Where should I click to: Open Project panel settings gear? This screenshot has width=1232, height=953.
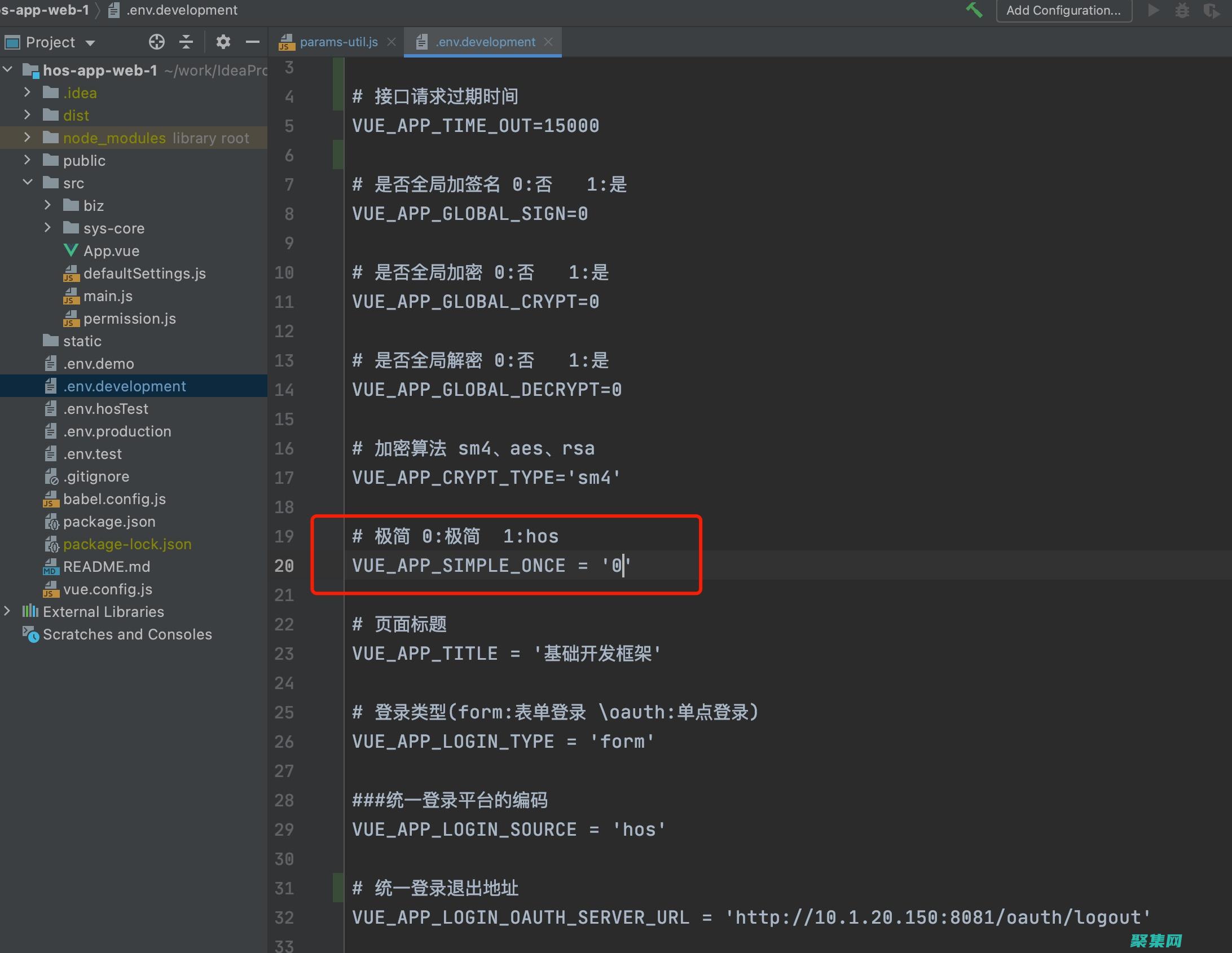pyautogui.click(x=223, y=42)
